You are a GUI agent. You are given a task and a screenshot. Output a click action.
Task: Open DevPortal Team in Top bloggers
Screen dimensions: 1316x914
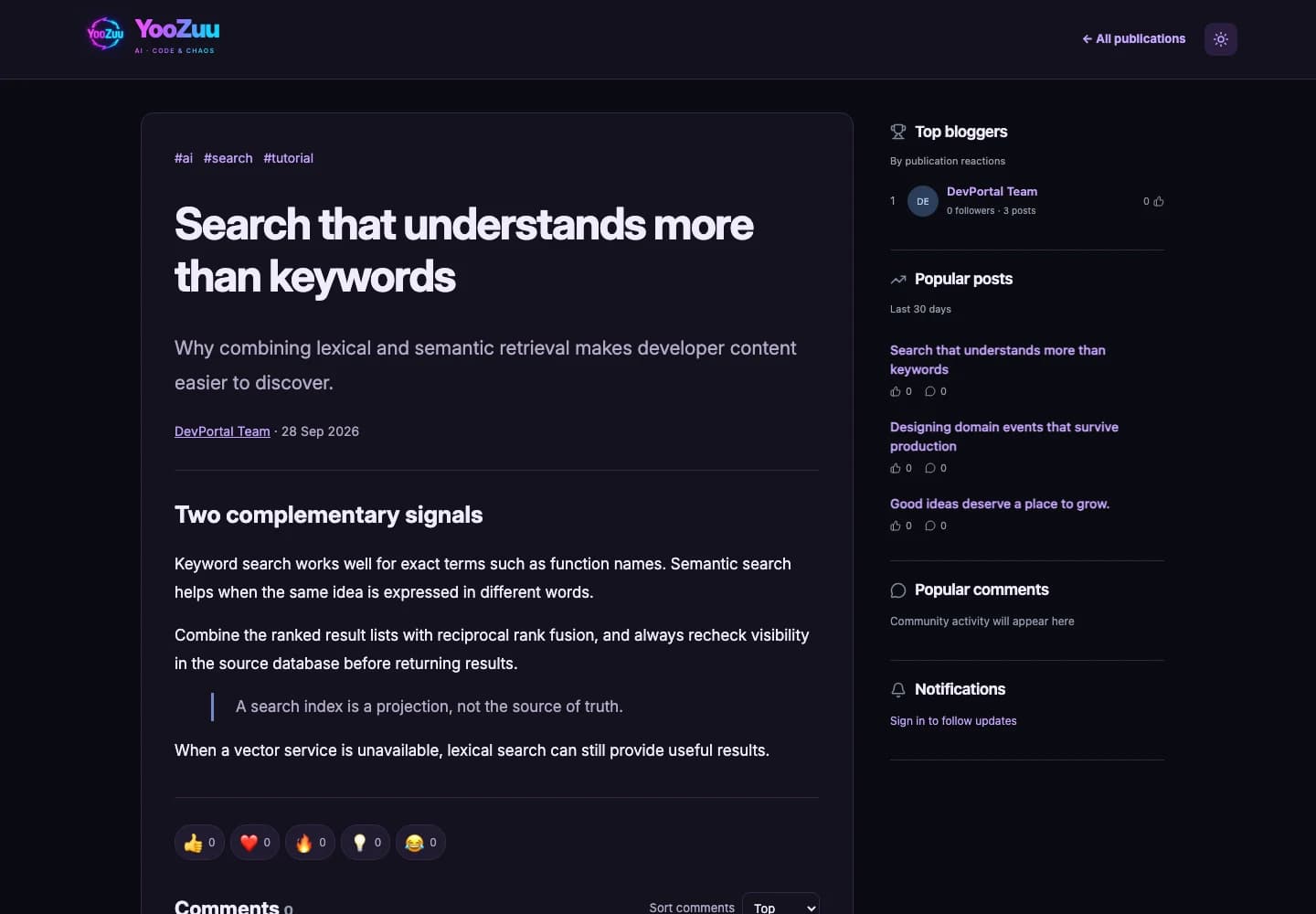[992, 191]
